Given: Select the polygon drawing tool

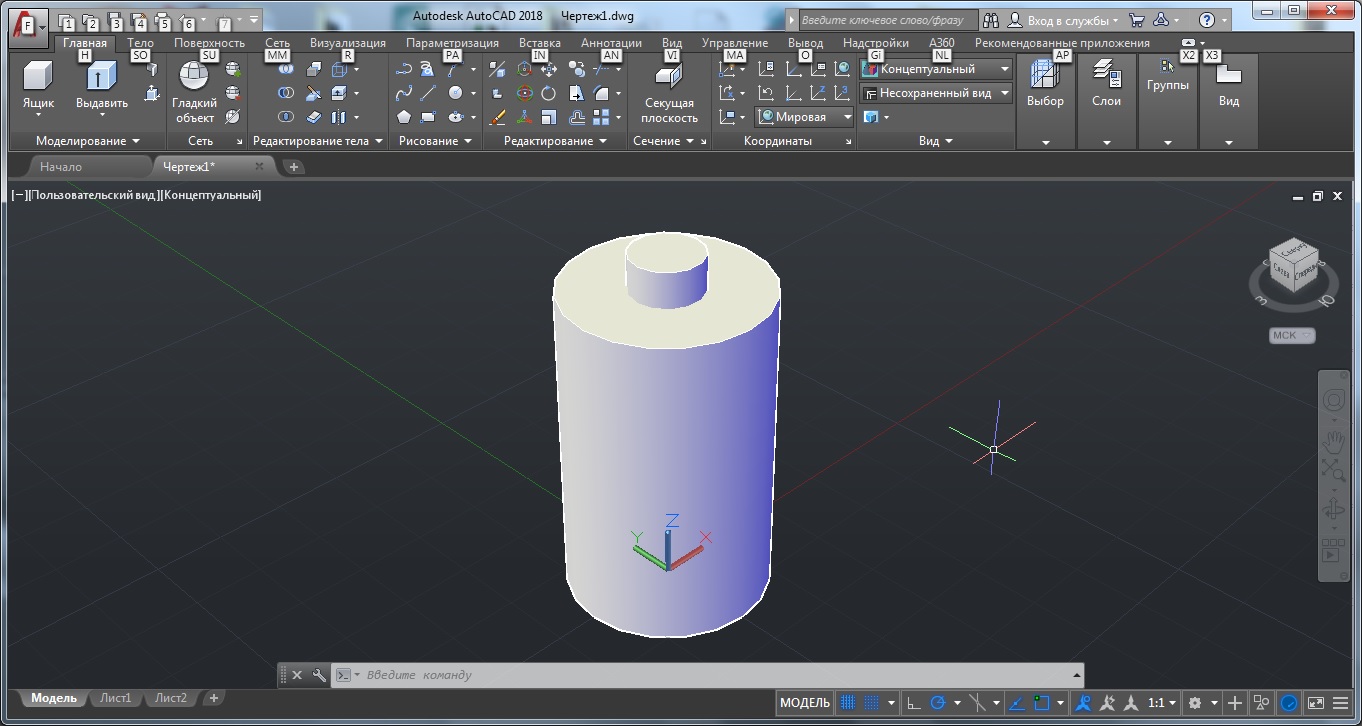Looking at the screenshot, I should pyautogui.click(x=404, y=117).
